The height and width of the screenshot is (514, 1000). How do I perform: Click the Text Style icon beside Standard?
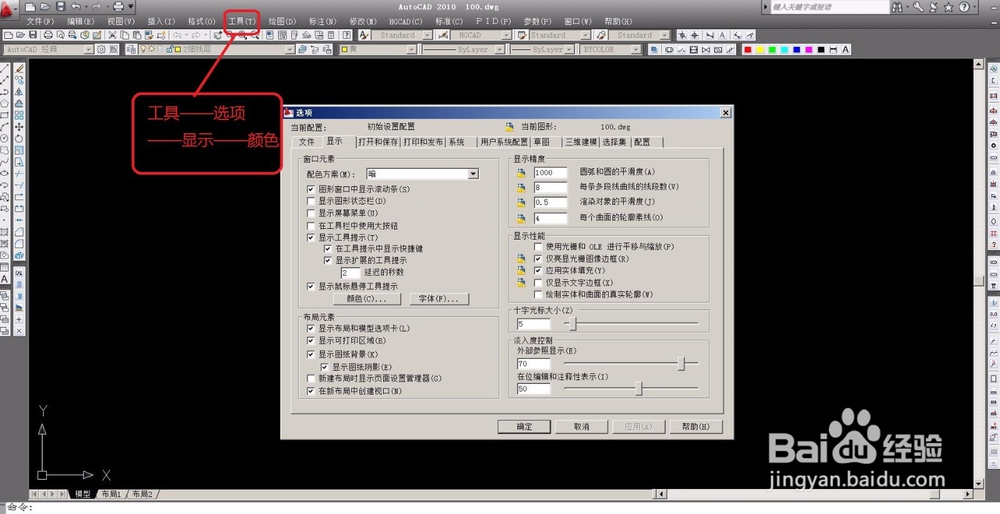pos(364,35)
